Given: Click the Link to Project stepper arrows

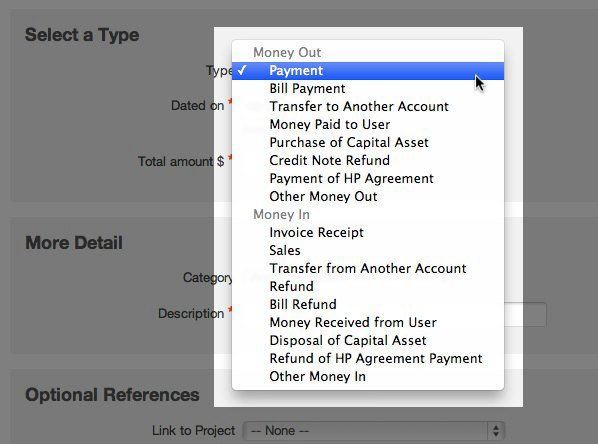Looking at the screenshot, I should click(496, 431).
